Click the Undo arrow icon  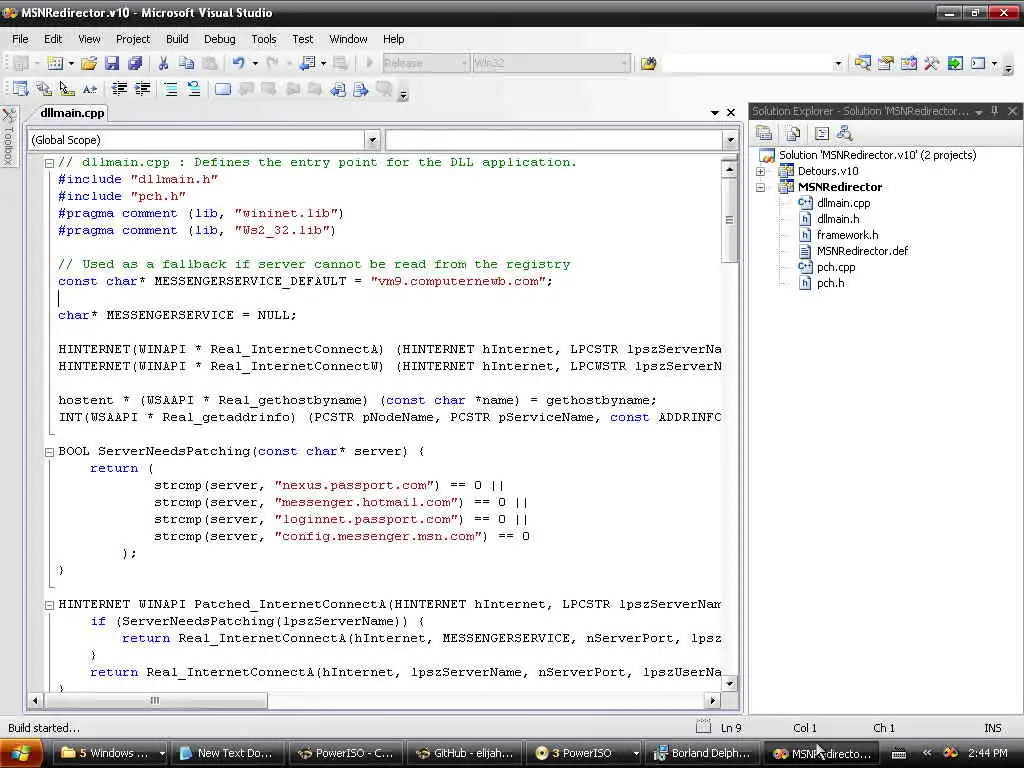pyautogui.click(x=238, y=63)
